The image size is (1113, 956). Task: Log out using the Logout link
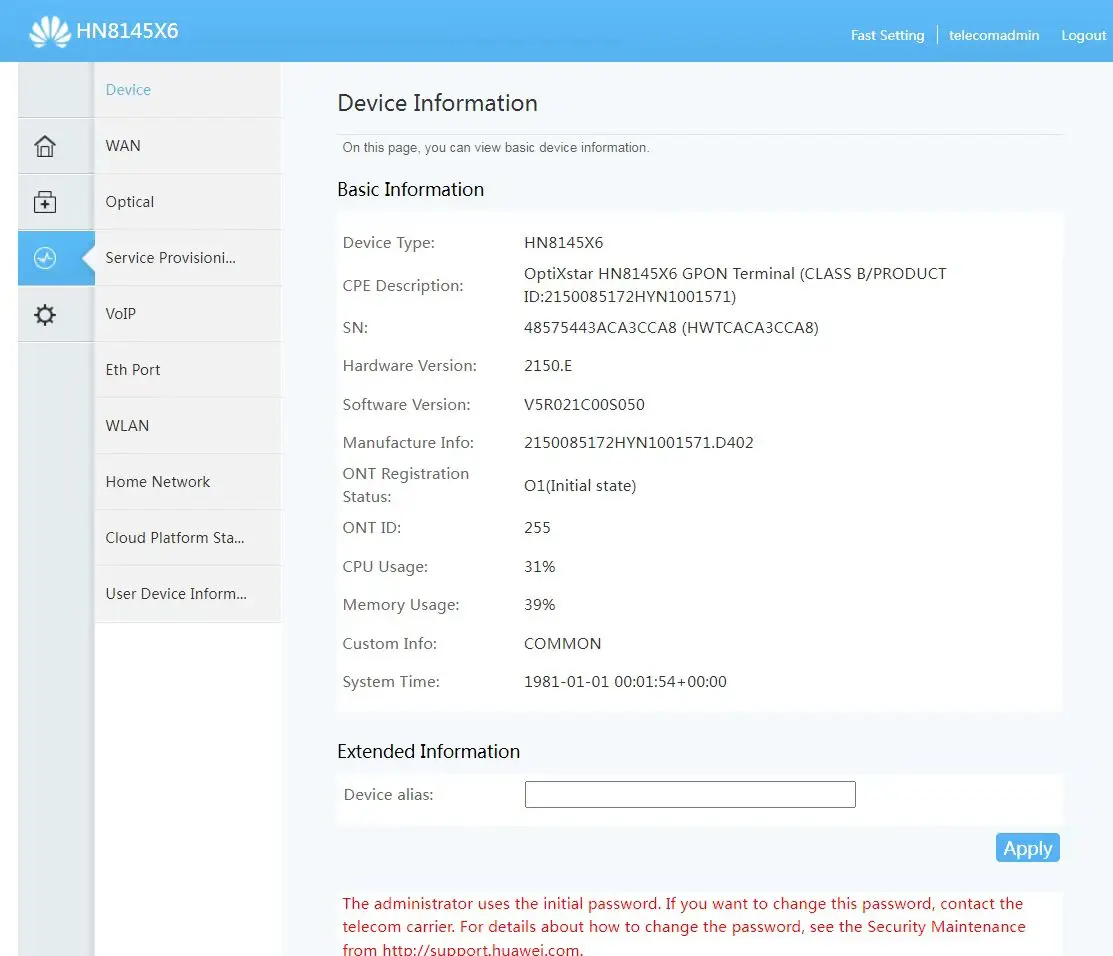tap(1083, 35)
